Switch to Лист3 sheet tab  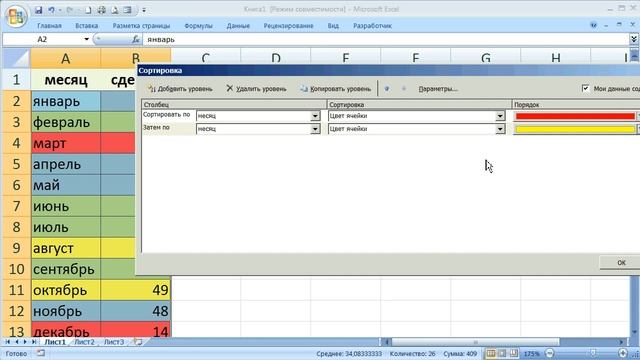pos(114,342)
